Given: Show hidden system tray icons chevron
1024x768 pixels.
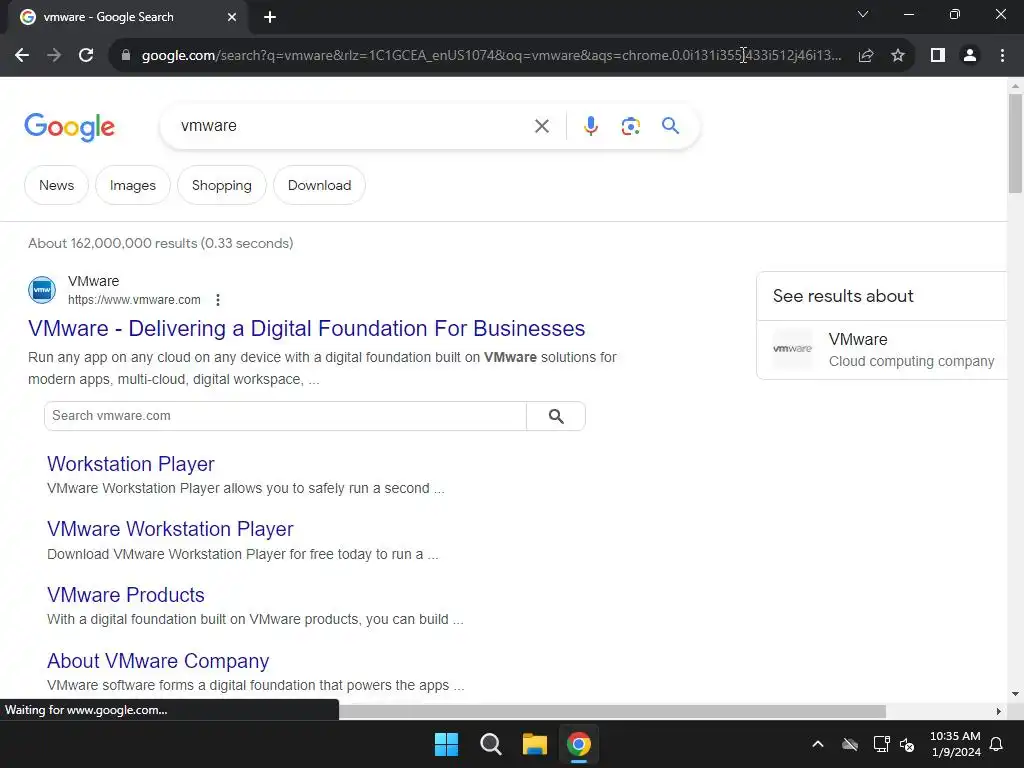Looking at the screenshot, I should pyautogui.click(x=818, y=744).
